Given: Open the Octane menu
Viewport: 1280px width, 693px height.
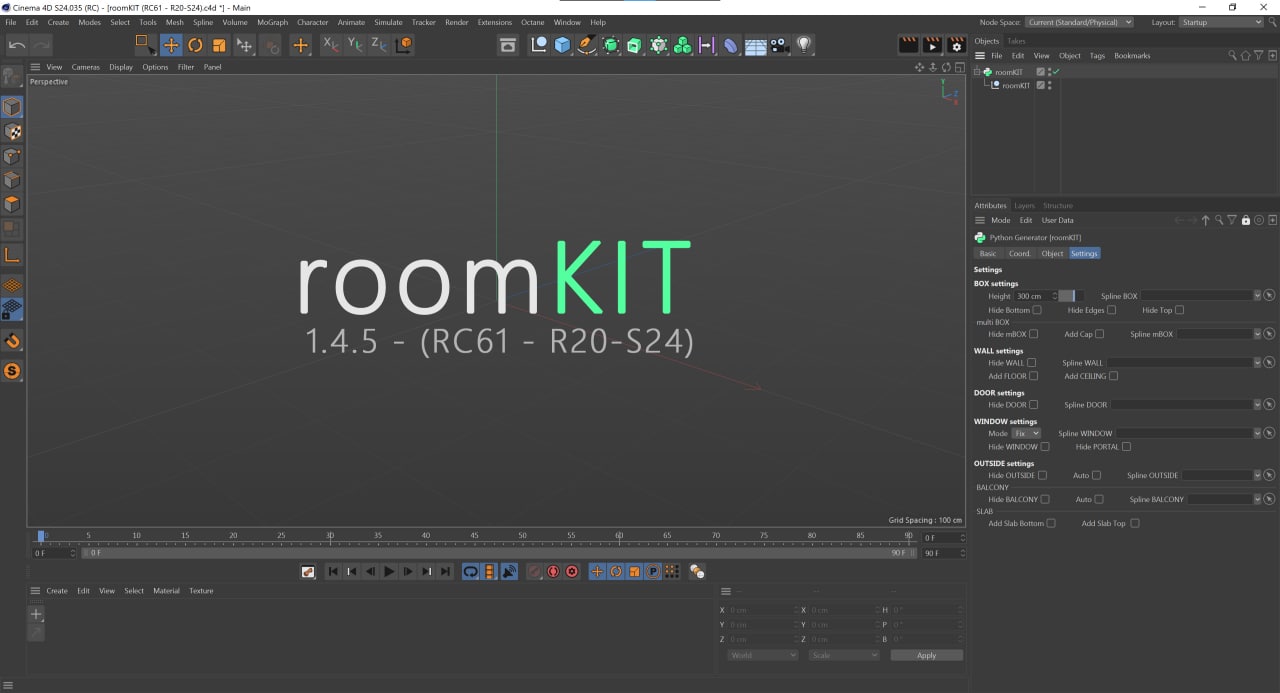Looking at the screenshot, I should (532, 22).
